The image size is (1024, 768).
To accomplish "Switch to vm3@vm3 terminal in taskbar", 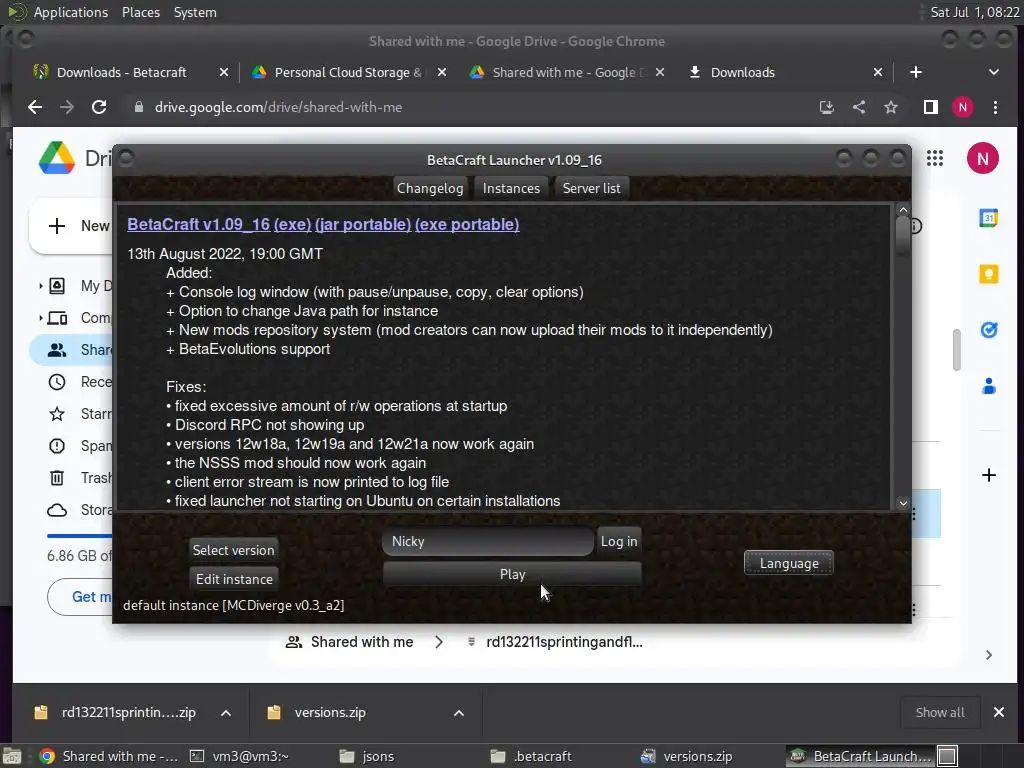I will pyautogui.click(x=240, y=756).
